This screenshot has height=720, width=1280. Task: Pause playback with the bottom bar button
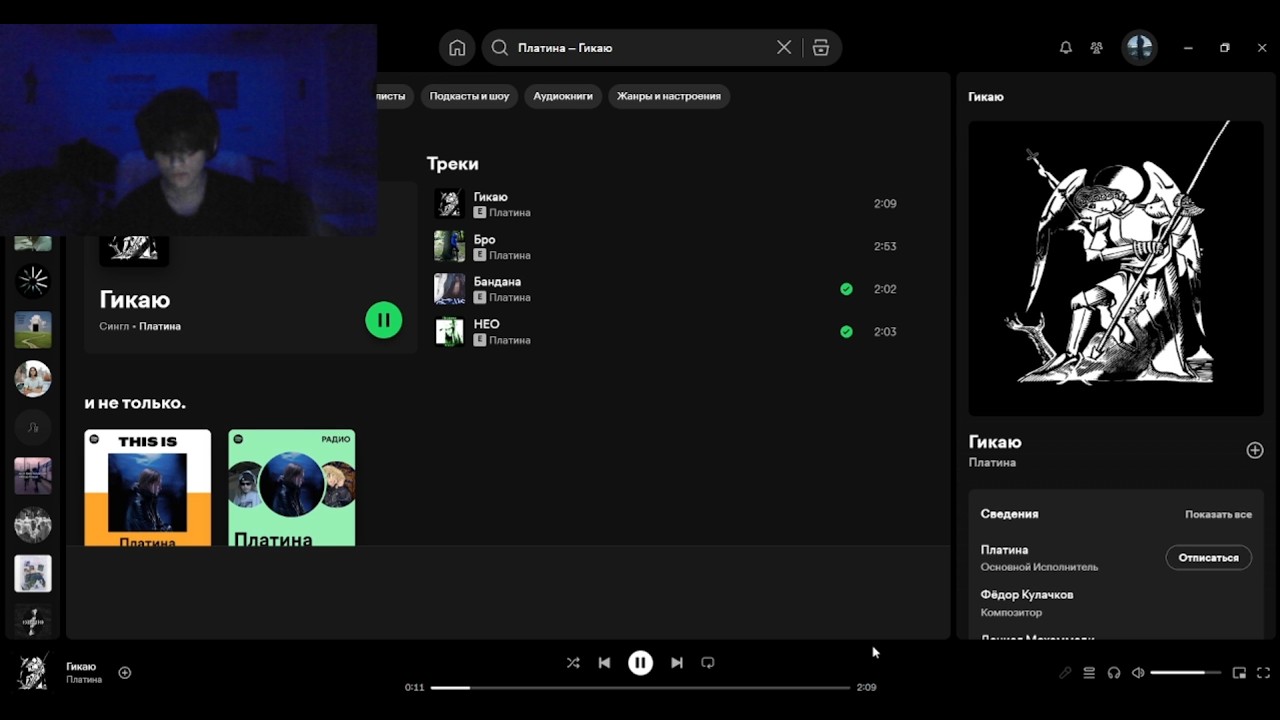pyautogui.click(x=640, y=662)
